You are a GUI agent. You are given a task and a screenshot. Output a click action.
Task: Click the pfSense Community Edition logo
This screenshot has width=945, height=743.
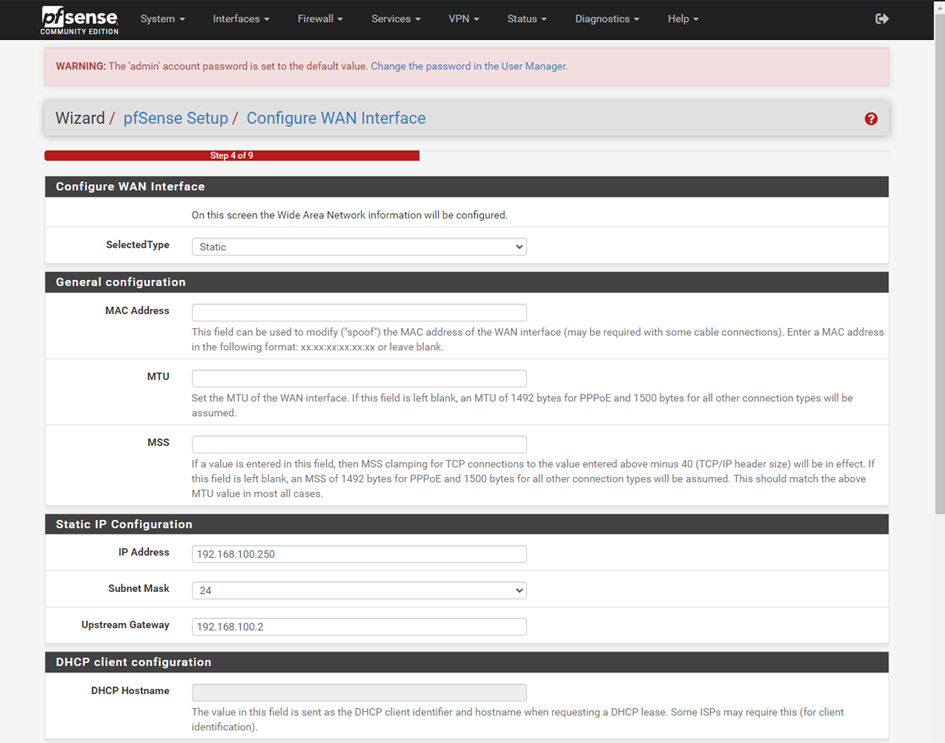coord(80,20)
